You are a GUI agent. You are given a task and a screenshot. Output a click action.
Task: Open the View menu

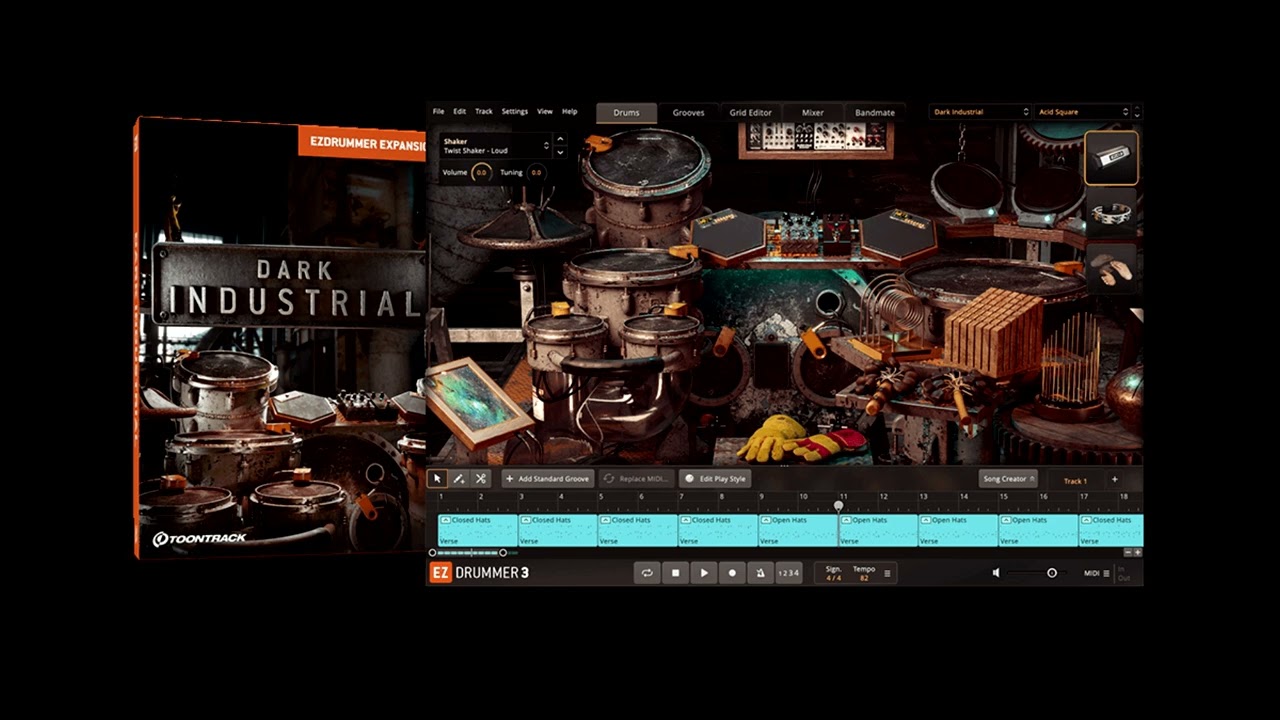point(545,112)
